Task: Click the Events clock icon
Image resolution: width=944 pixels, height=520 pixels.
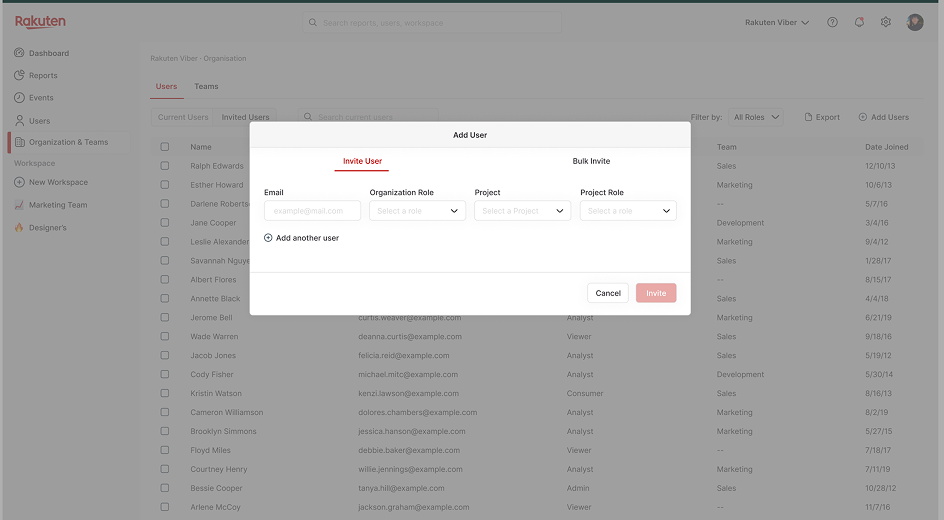Action: 19,98
